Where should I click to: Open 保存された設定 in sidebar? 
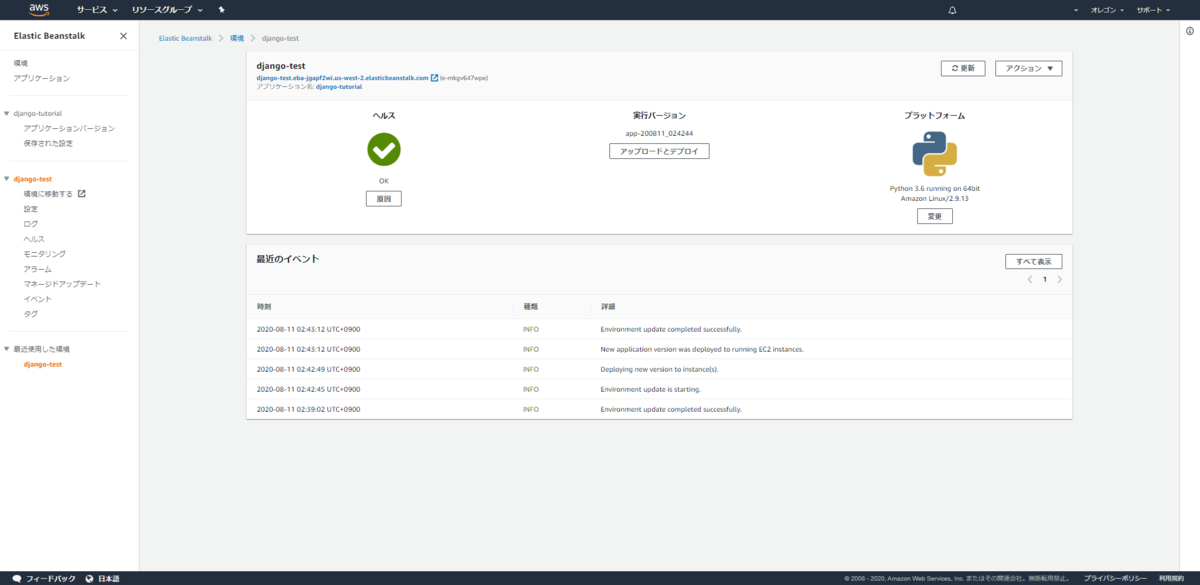coord(48,143)
